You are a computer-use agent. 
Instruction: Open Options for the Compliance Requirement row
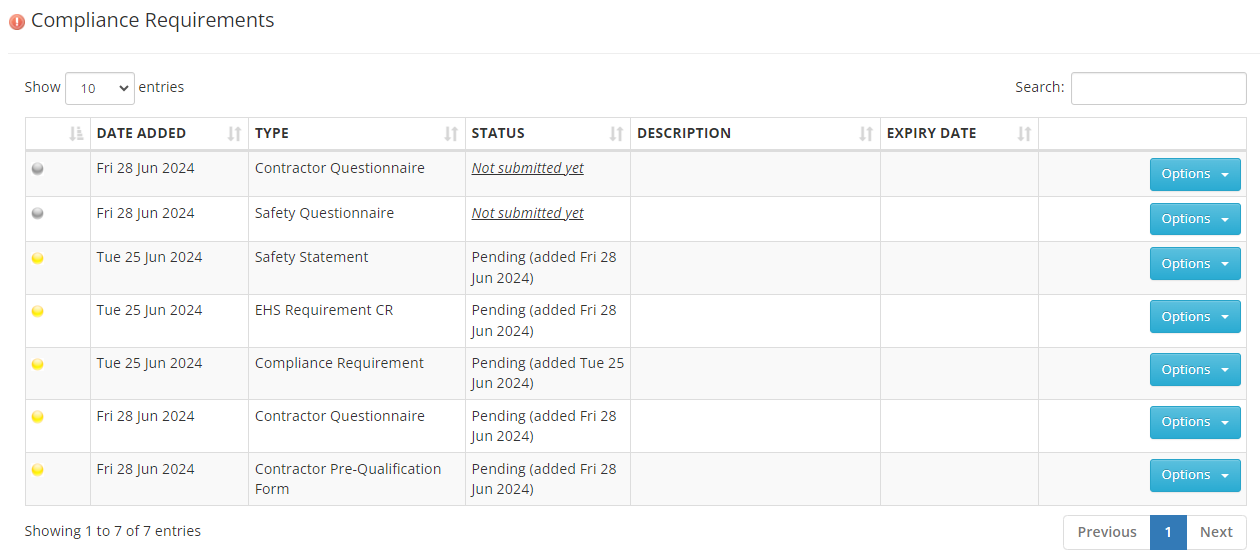point(1195,370)
